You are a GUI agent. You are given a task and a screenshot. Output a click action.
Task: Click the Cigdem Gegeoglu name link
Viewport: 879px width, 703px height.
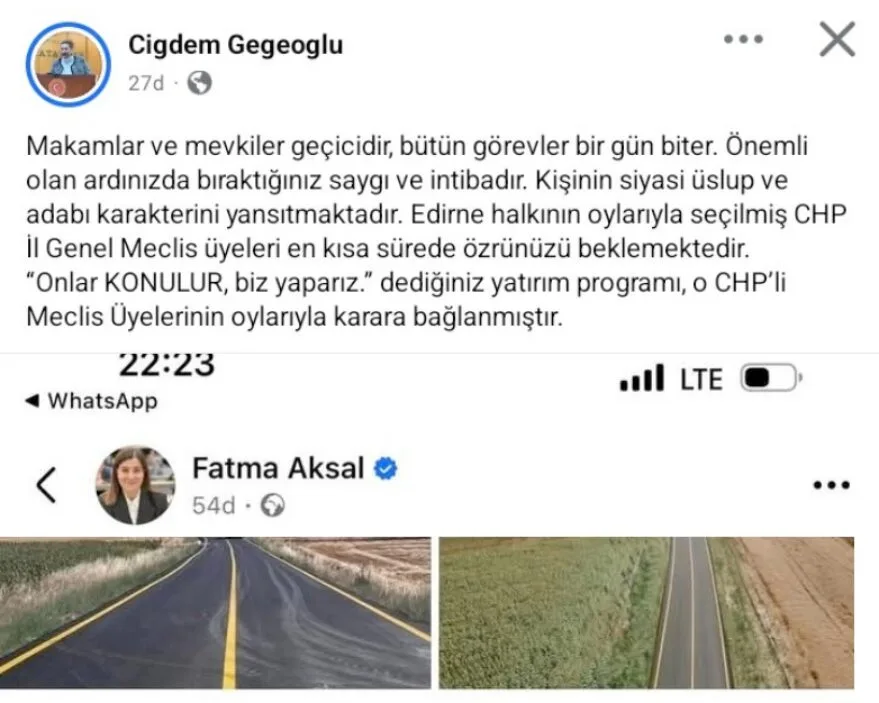tap(235, 45)
